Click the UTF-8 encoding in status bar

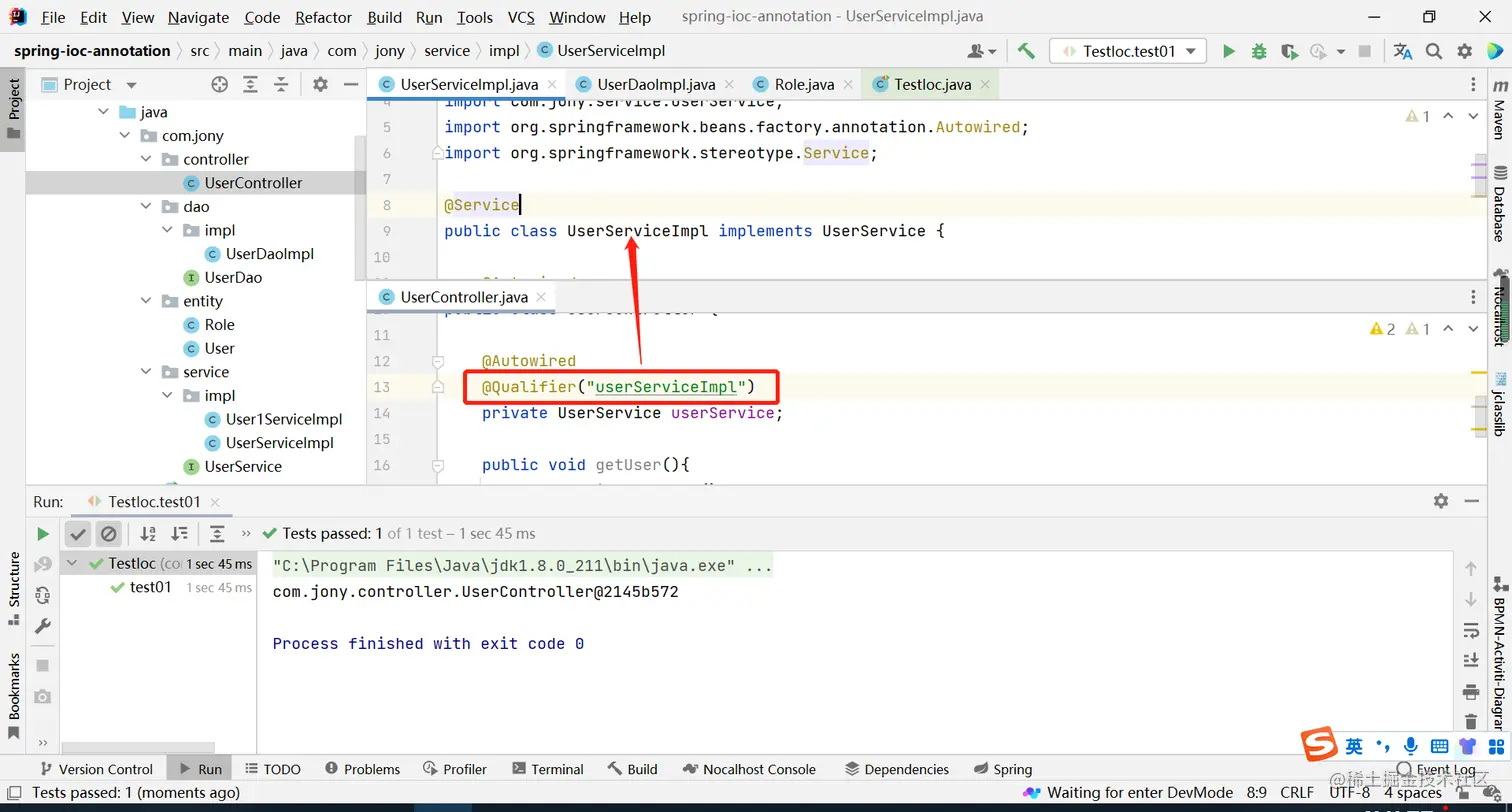[x=1349, y=792]
